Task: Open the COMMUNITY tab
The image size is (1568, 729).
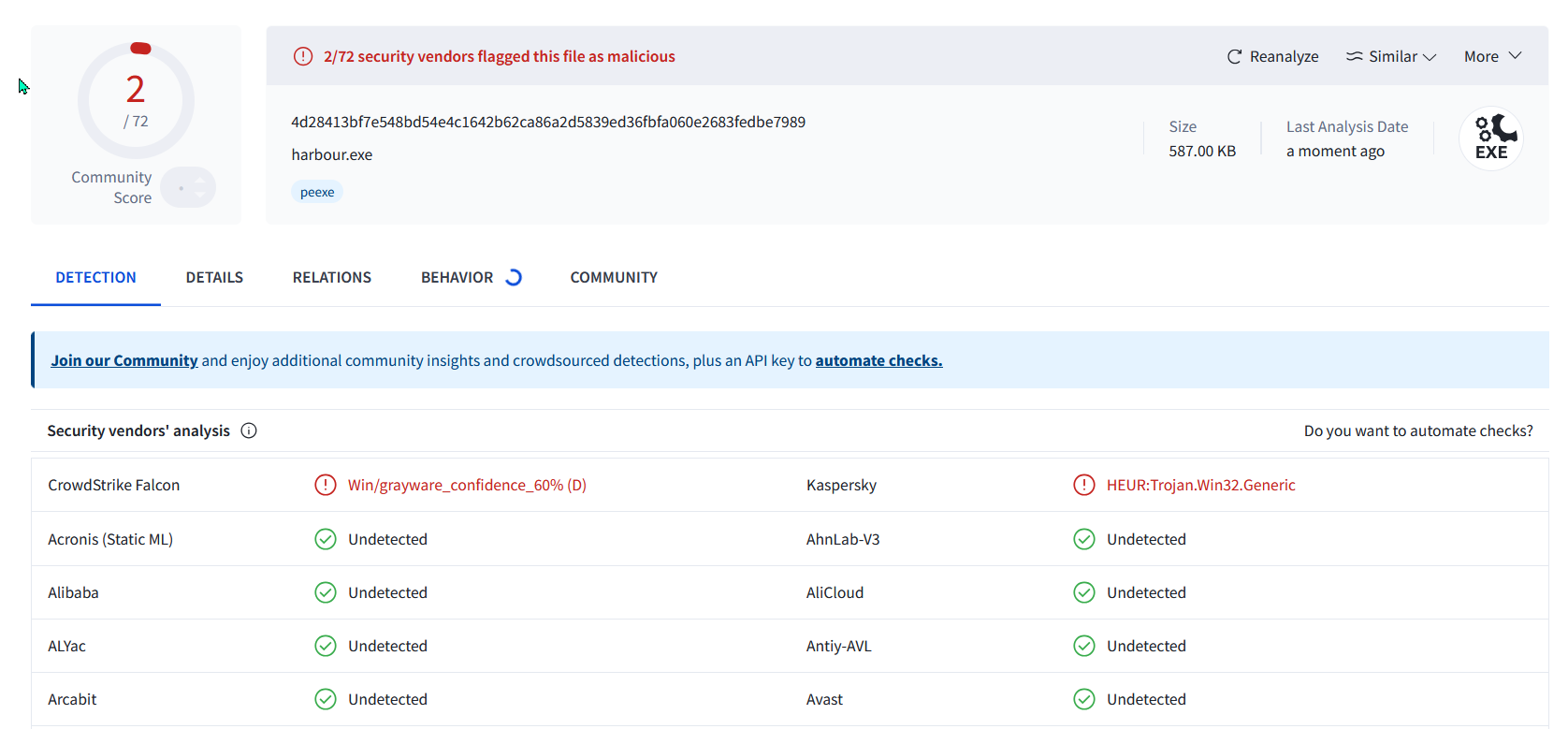Action: coord(614,277)
